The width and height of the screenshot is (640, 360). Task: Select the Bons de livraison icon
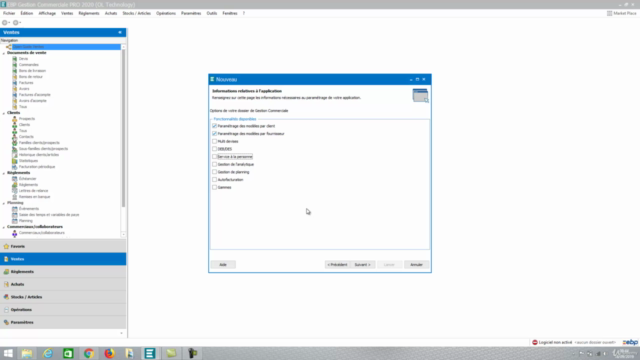(15, 71)
